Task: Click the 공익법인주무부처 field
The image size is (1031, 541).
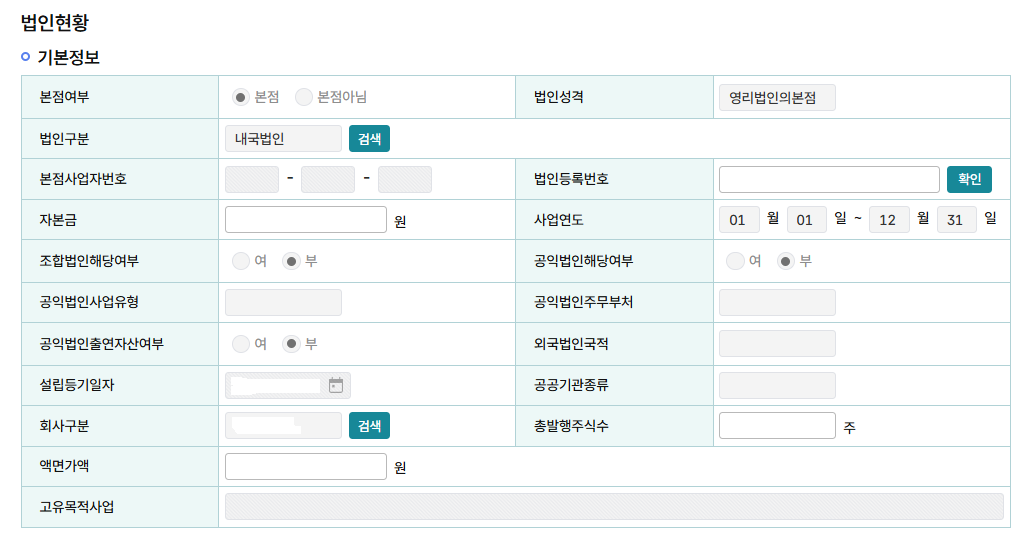Action: point(777,302)
